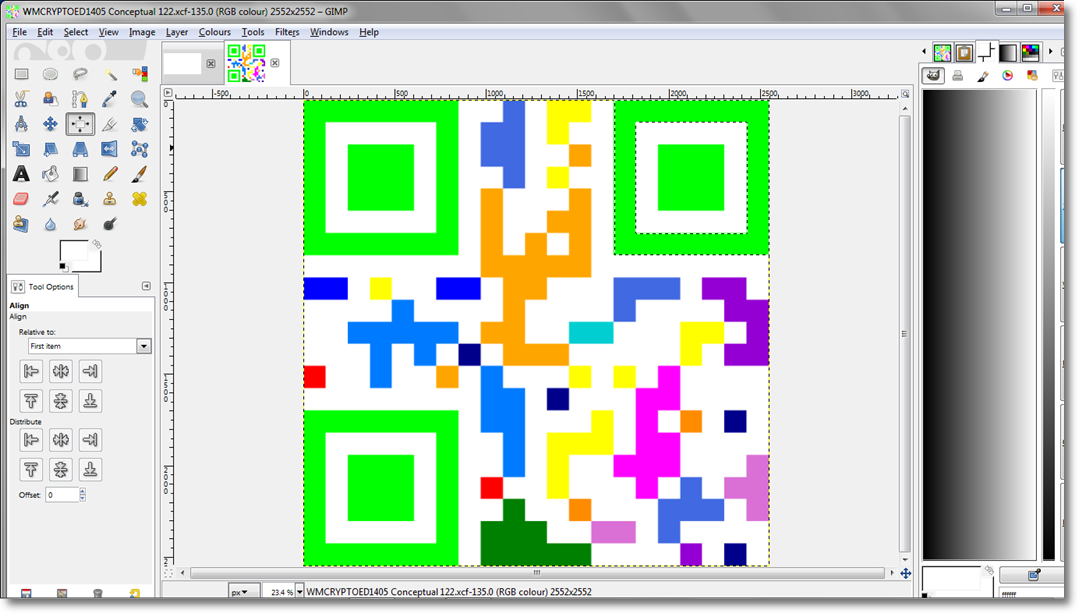
Task: Select the GIMP colour selector tab
Action: pyautogui.click(x=933, y=76)
